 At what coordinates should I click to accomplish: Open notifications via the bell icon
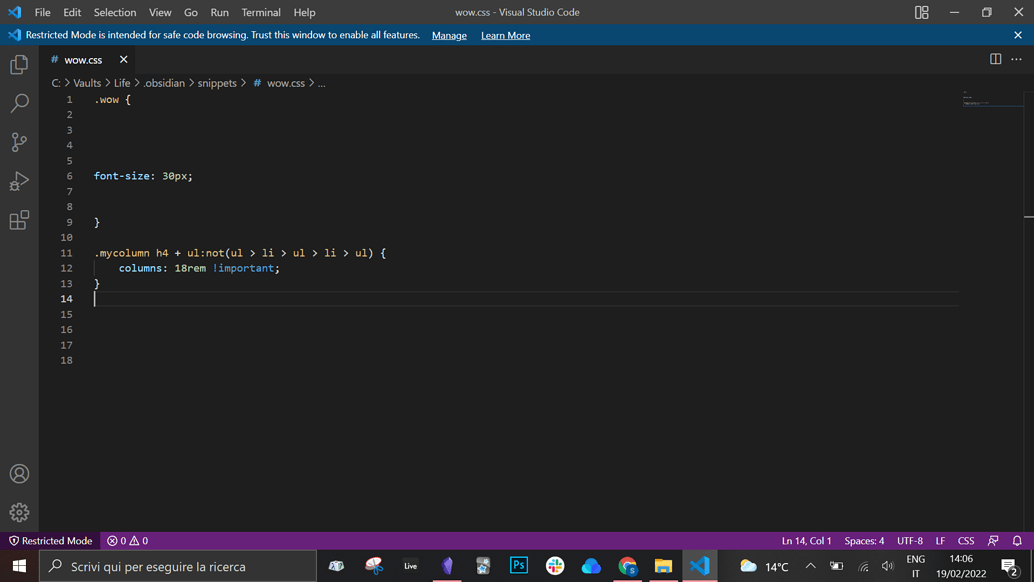click(1018, 540)
